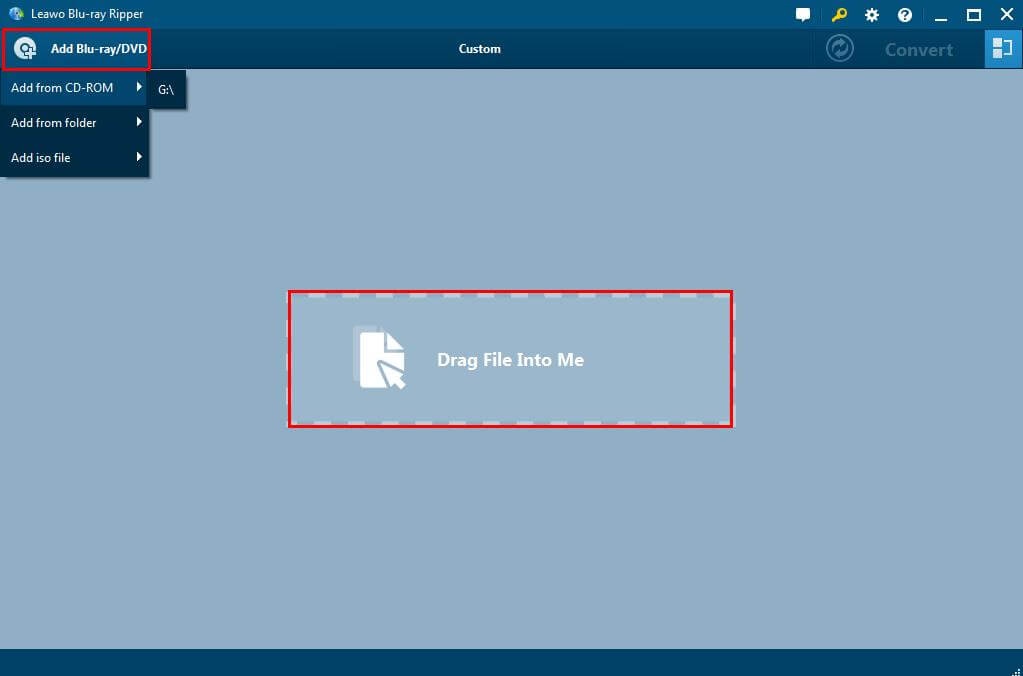Close the Leawo Blu-ray Ripper window

click(1007, 14)
